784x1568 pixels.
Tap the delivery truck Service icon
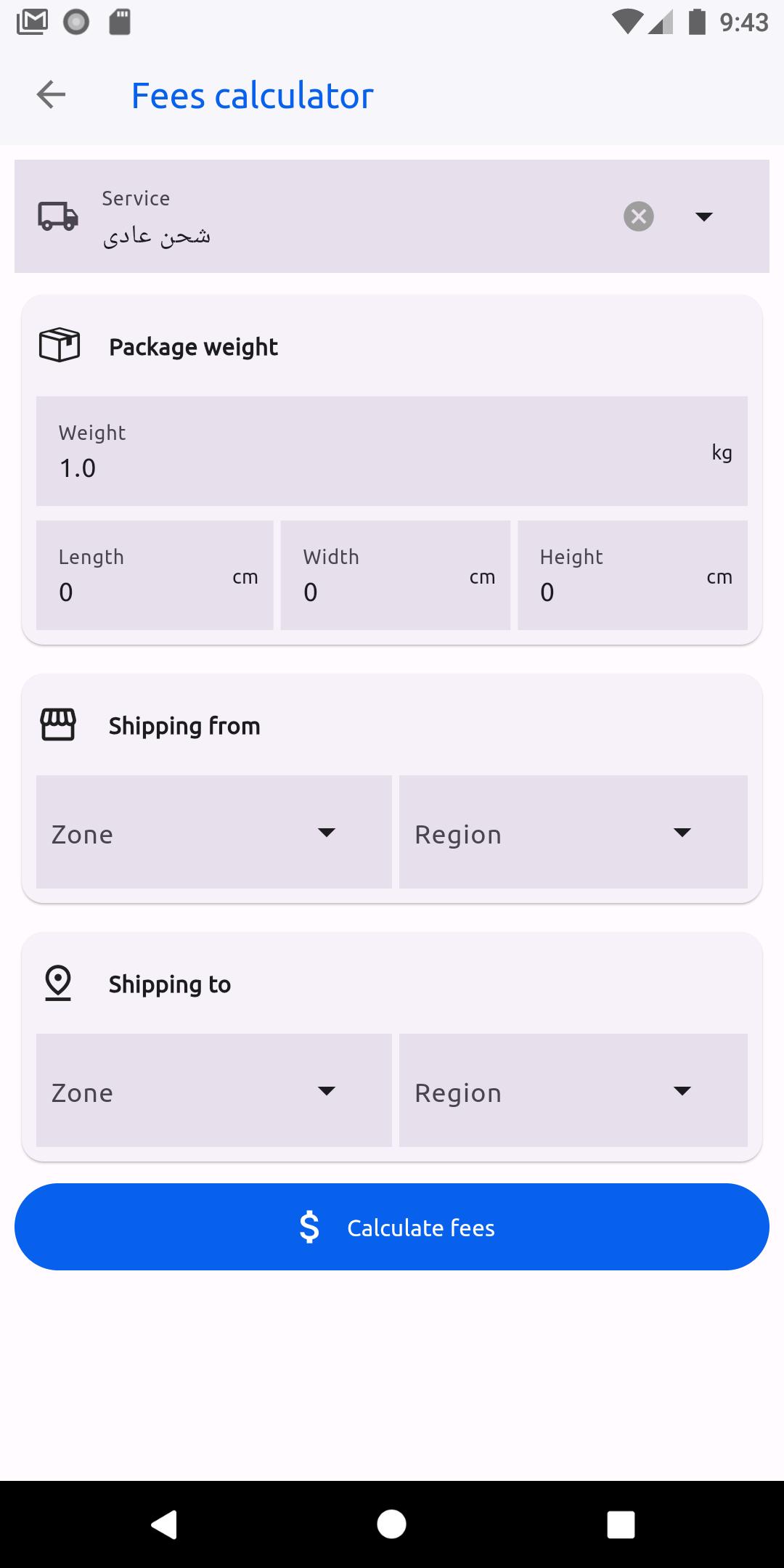[x=58, y=216]
